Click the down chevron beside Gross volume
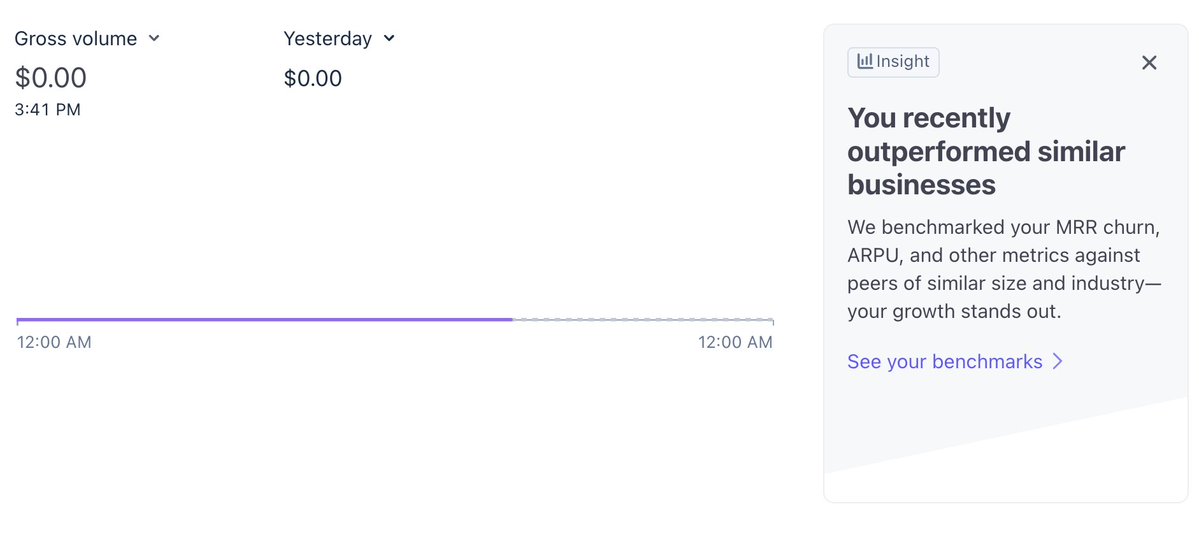Screen dimensions: 1199x539 (x=154, y=38)
